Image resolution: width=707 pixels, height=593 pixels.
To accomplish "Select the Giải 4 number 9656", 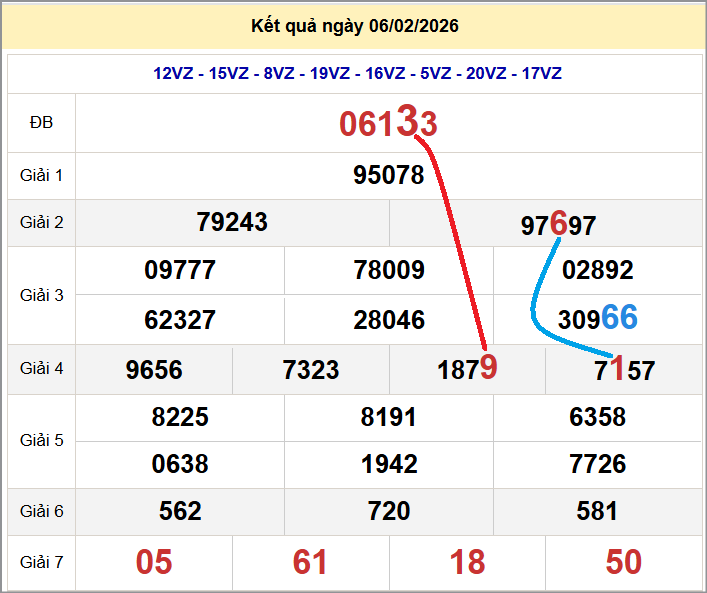I will tap(154, 370).
